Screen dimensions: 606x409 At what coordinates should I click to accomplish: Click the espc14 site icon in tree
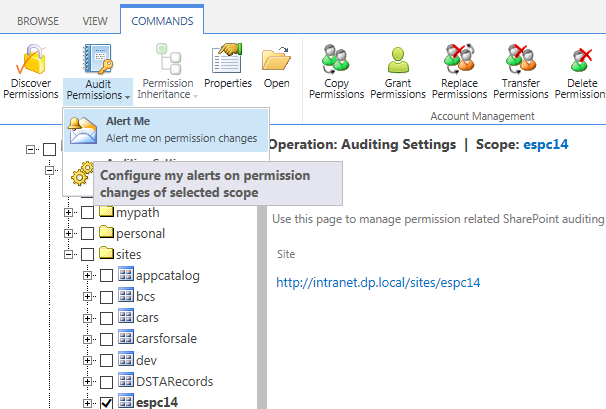coord(126,401)
